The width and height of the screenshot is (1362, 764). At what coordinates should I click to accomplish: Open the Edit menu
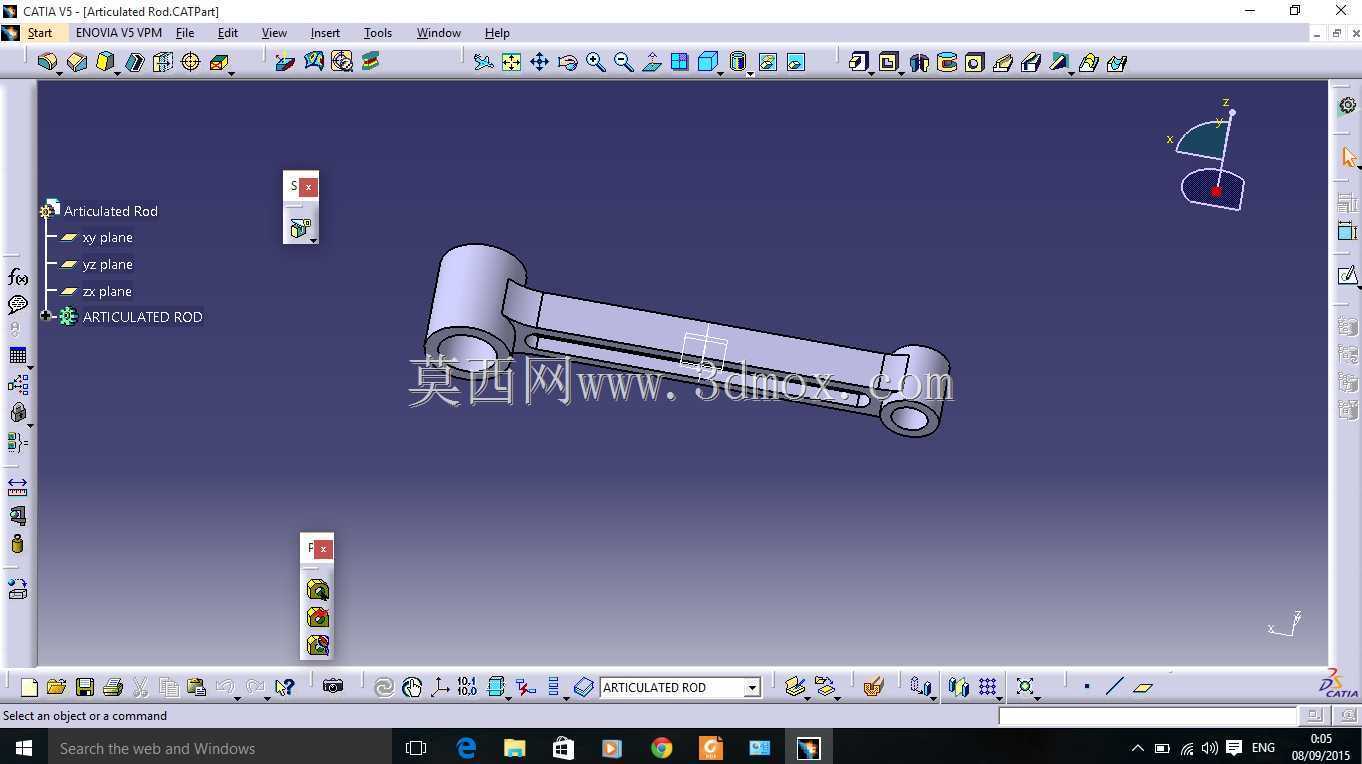228,33
